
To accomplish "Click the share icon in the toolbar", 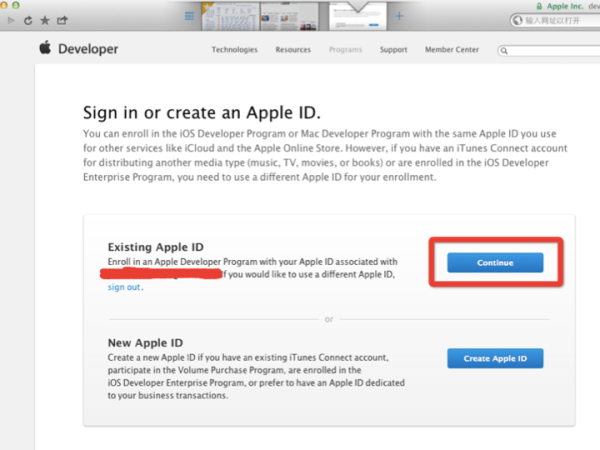I will pos(62,20).
